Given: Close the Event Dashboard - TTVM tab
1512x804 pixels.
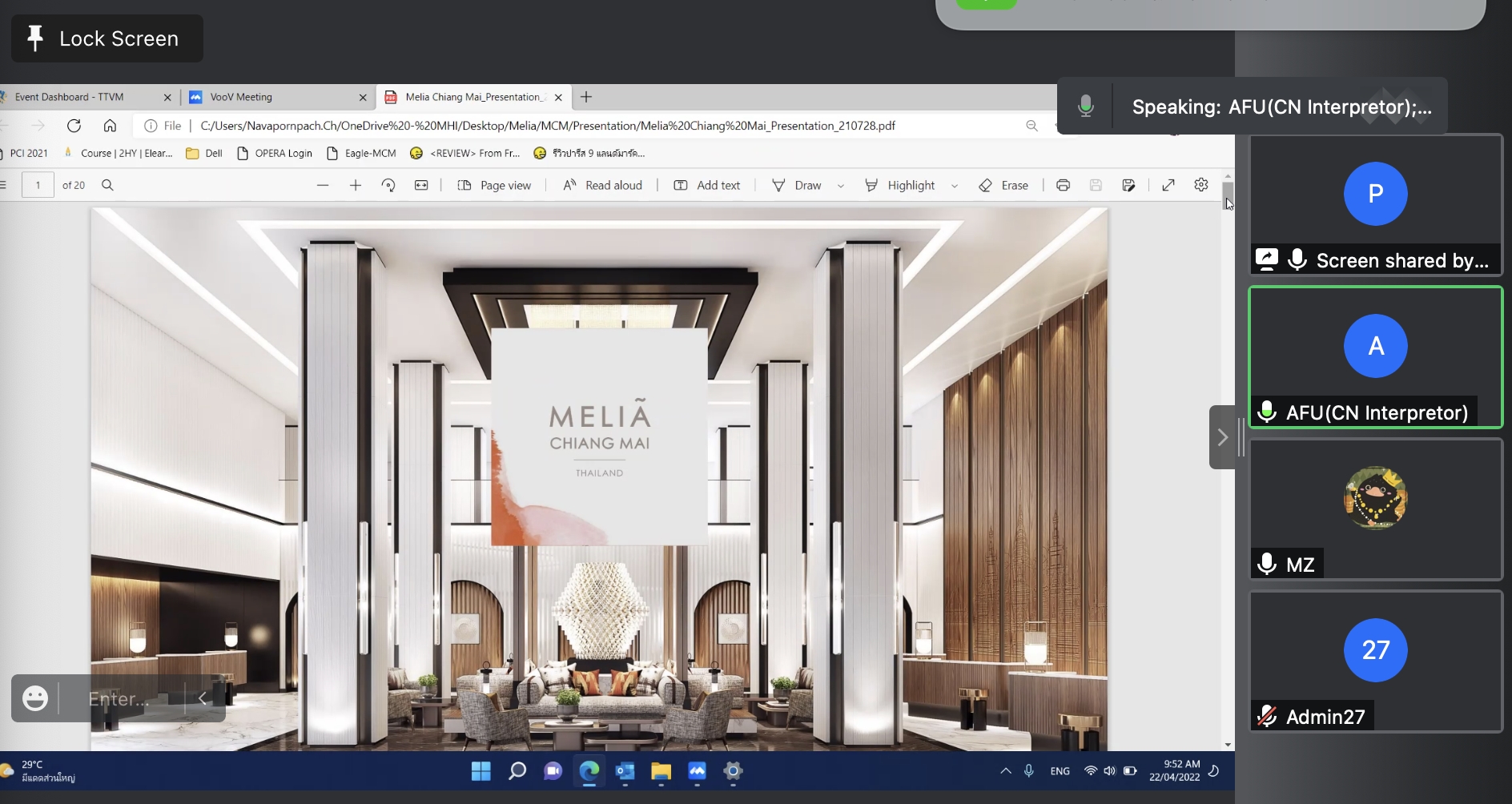Looking at the screenshot, I should (167, 98).
